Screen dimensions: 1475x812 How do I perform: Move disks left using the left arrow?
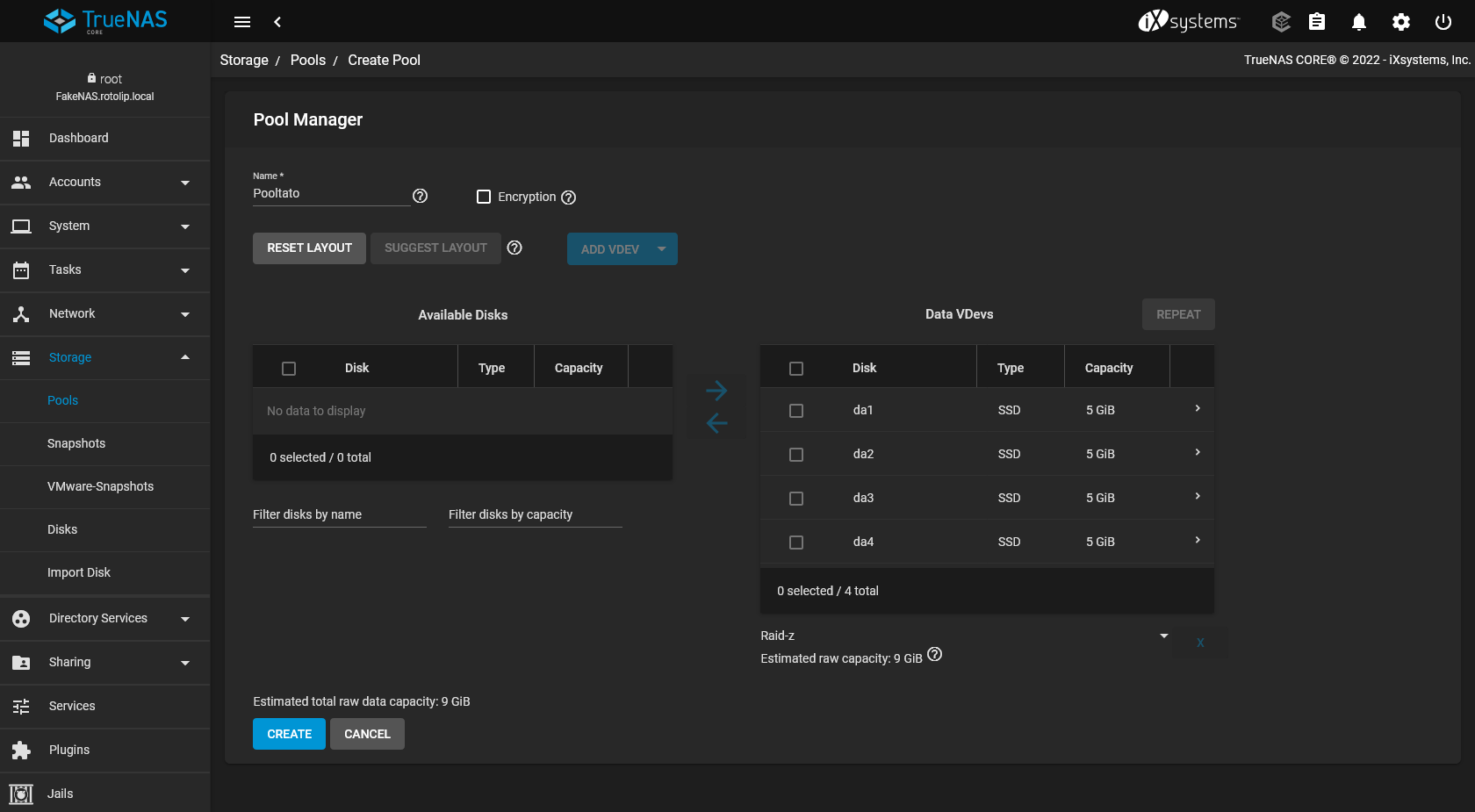coord(716,423)
